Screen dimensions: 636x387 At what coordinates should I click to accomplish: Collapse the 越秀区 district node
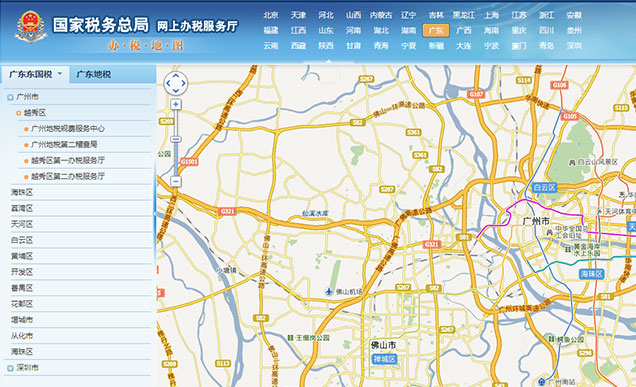[18, 113]
